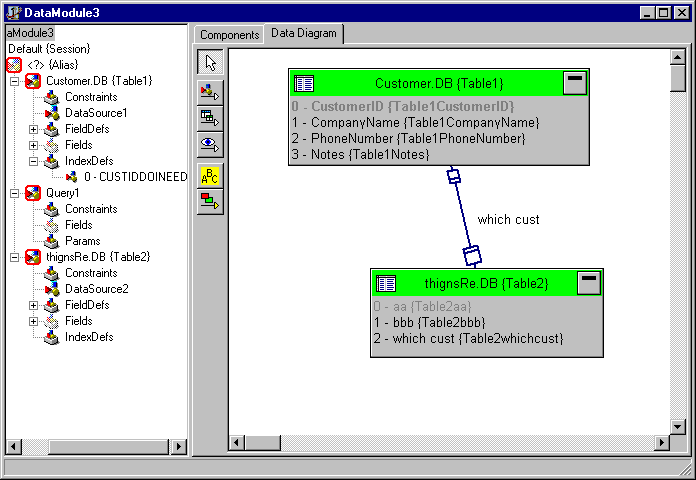This screenshot has height=480, width=696.
Task: Click the diagram horizontal scrollbar thumb
Action: tap(263, 443)
